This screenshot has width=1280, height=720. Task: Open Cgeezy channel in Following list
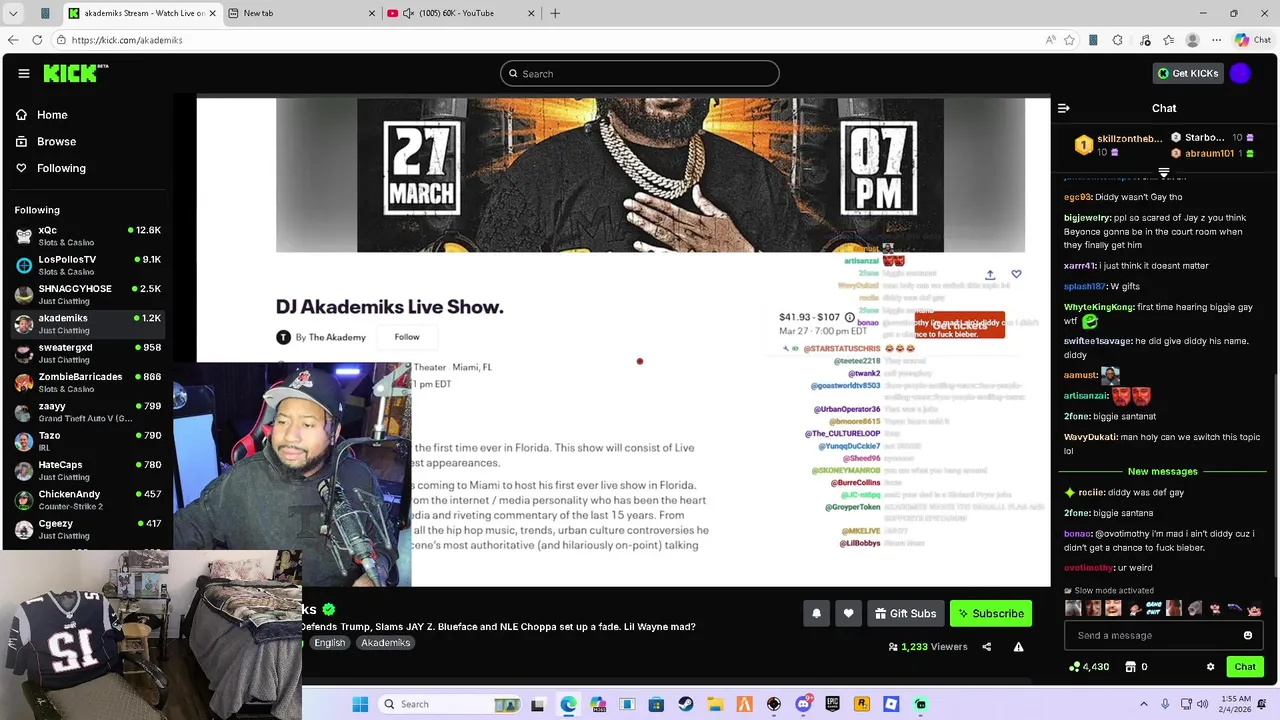tap(88, 528)
